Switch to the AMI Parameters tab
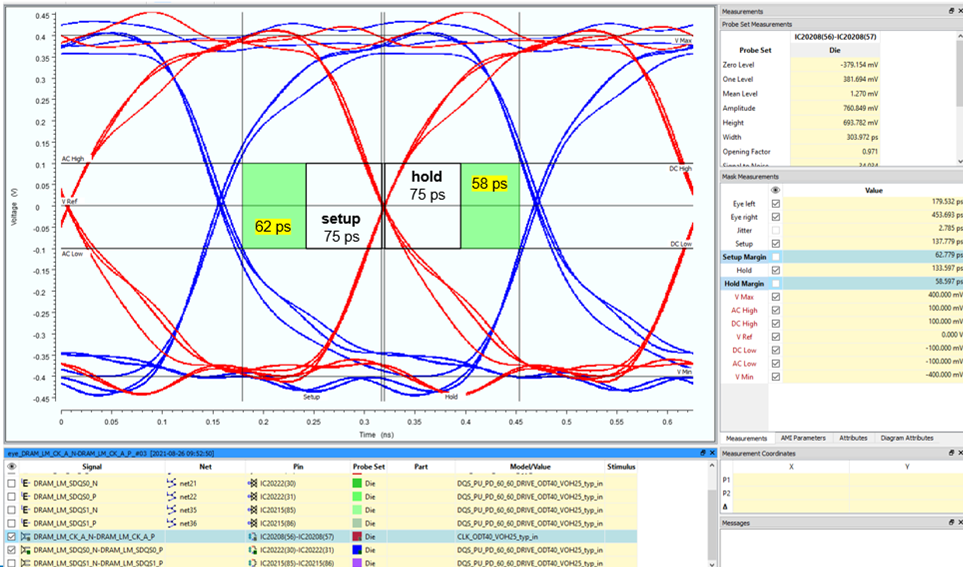This screenshot has width=963, height=567. (804, 438)
